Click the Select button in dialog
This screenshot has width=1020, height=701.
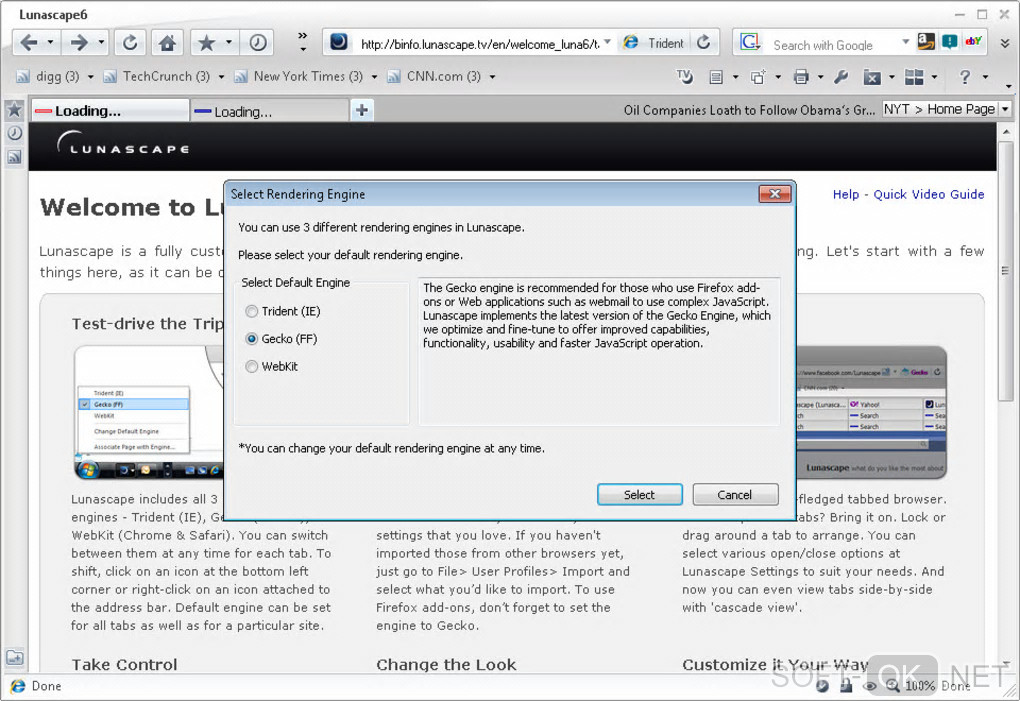tap(639, 495)
